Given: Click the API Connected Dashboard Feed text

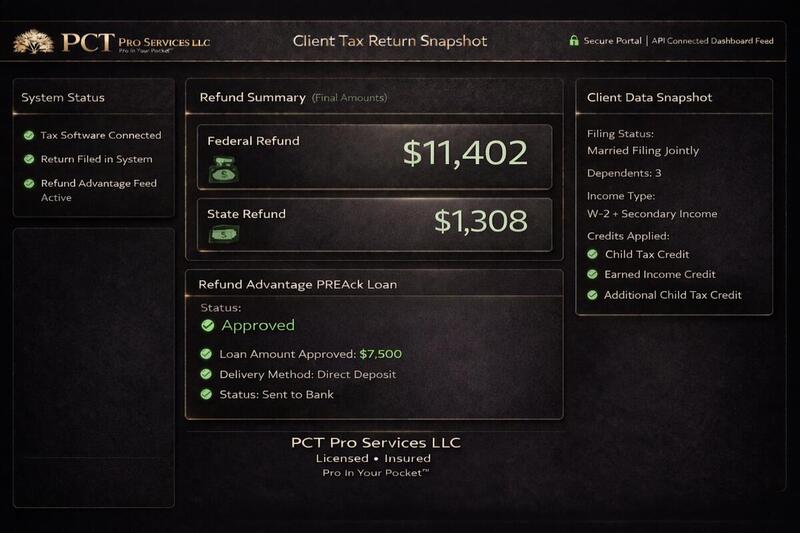Looking at the screenshot, I should coord(712,41).
